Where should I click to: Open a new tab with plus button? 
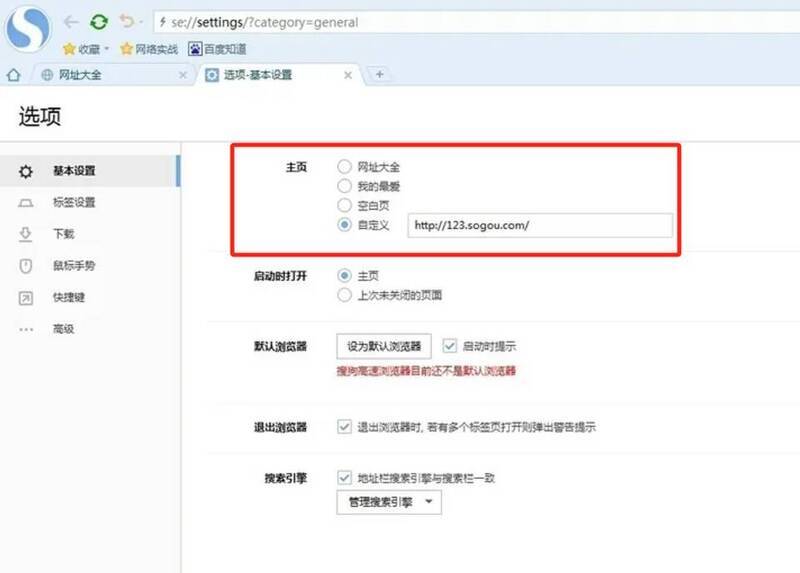[x=380, y=74]
